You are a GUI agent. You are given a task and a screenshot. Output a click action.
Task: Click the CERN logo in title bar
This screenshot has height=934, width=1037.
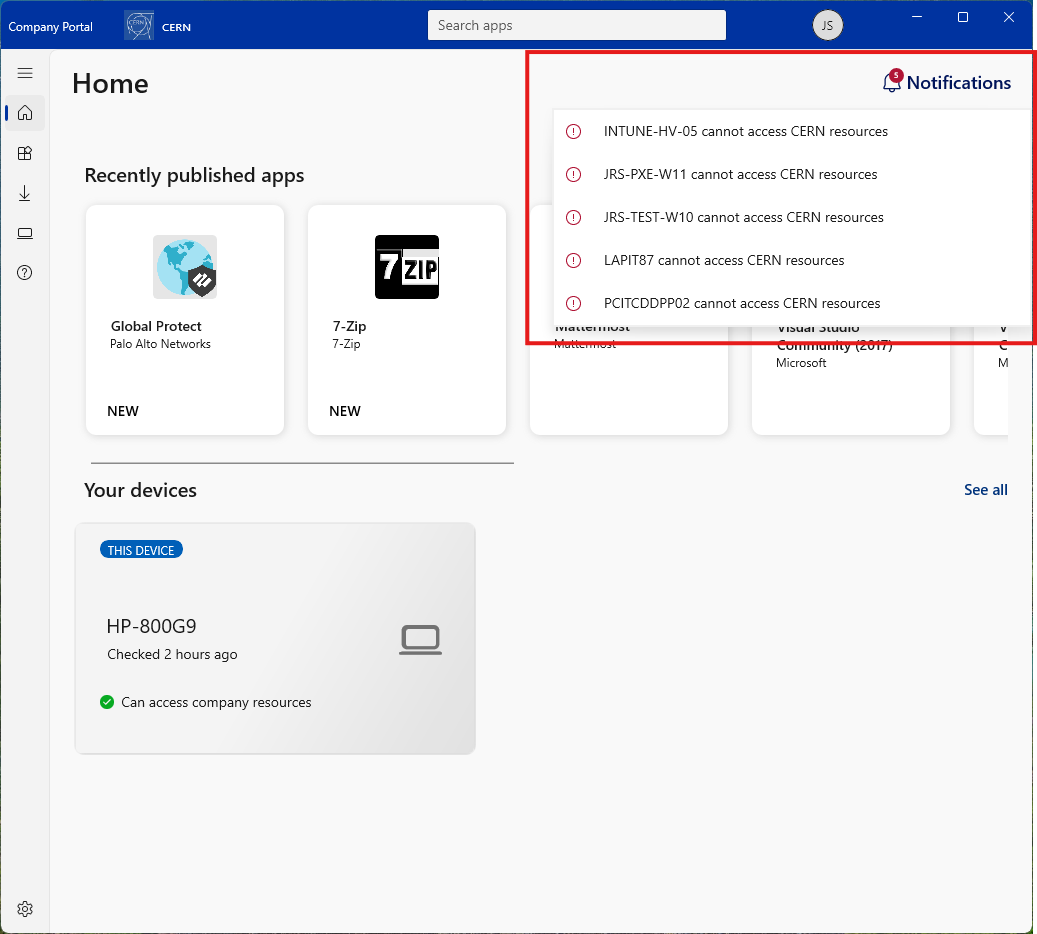pyautogui.click(x=139, y=26)
